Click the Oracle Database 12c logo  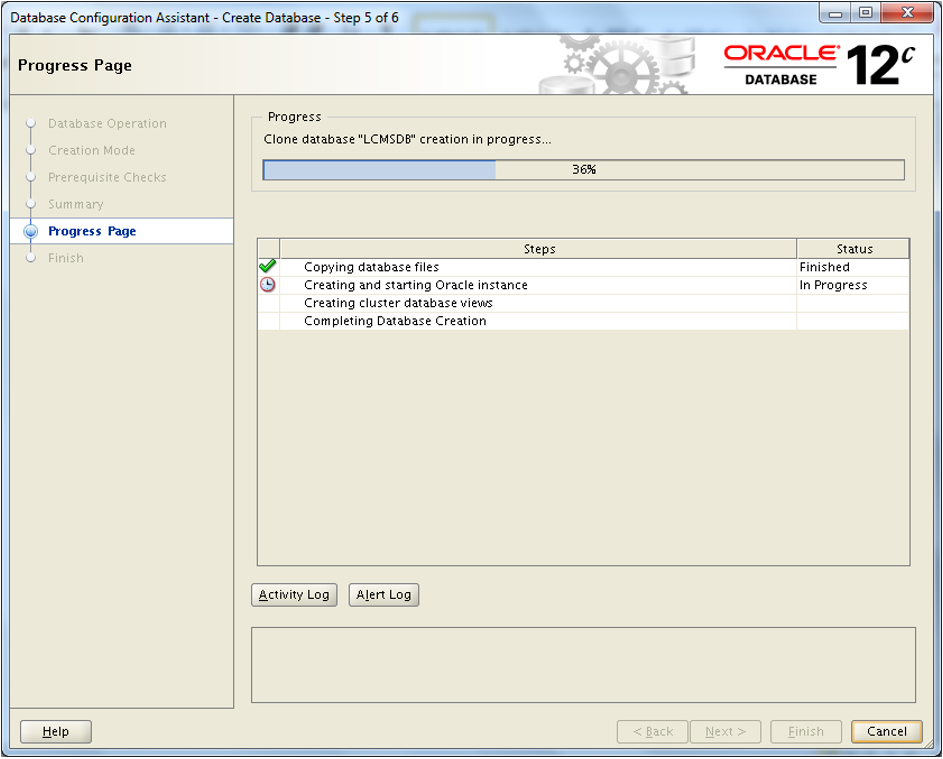(x=819, y=65)
